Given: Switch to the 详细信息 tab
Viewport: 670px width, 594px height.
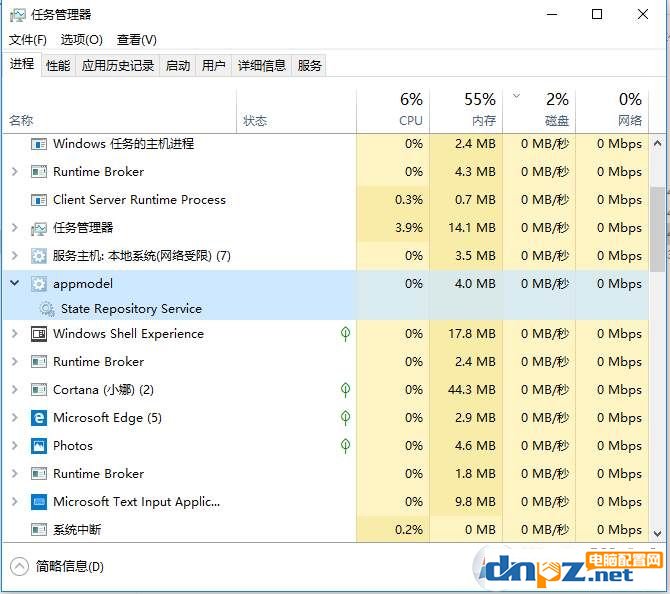Looking at the screenshot, I should click(x=262, y=65).
